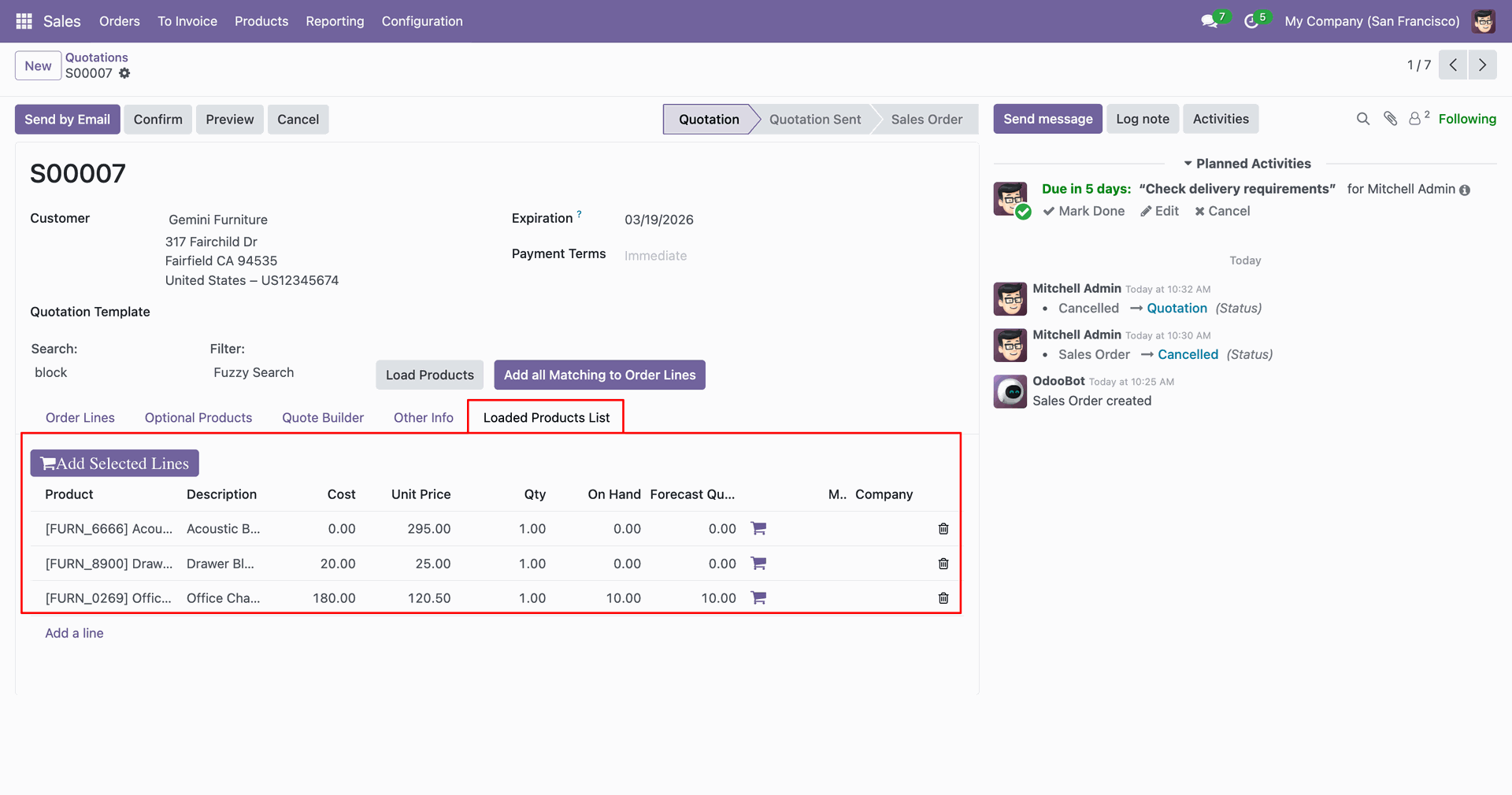This screenshot has width=1512, height=795.
Task: Click the Add a line link
Action: (74, 634)
